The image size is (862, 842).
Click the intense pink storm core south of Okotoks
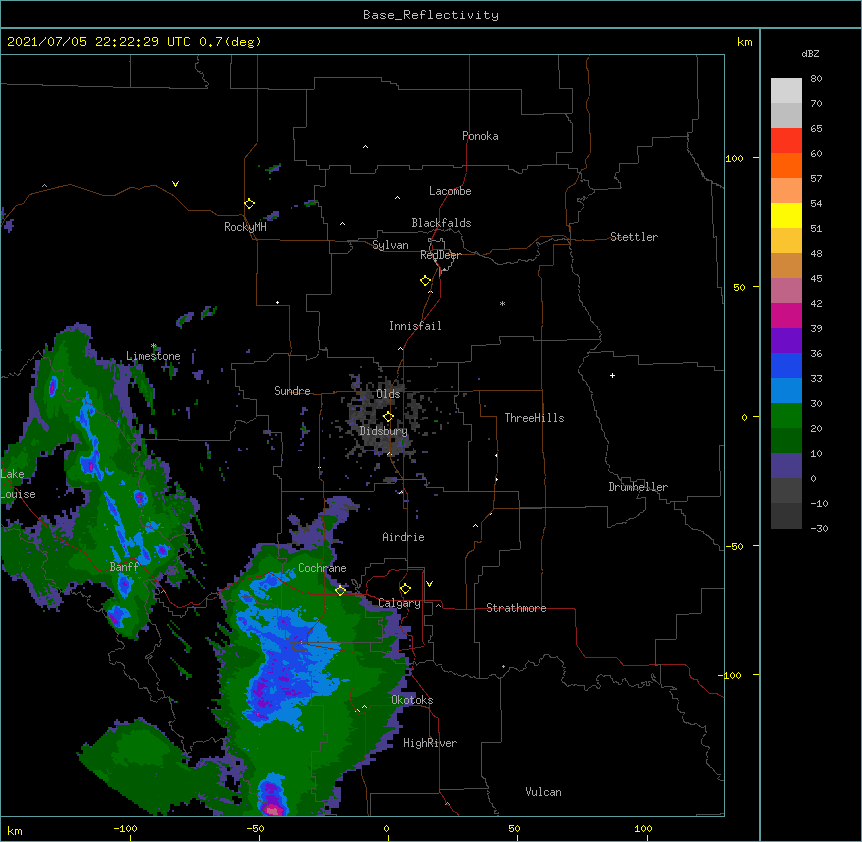click(273, 808)
